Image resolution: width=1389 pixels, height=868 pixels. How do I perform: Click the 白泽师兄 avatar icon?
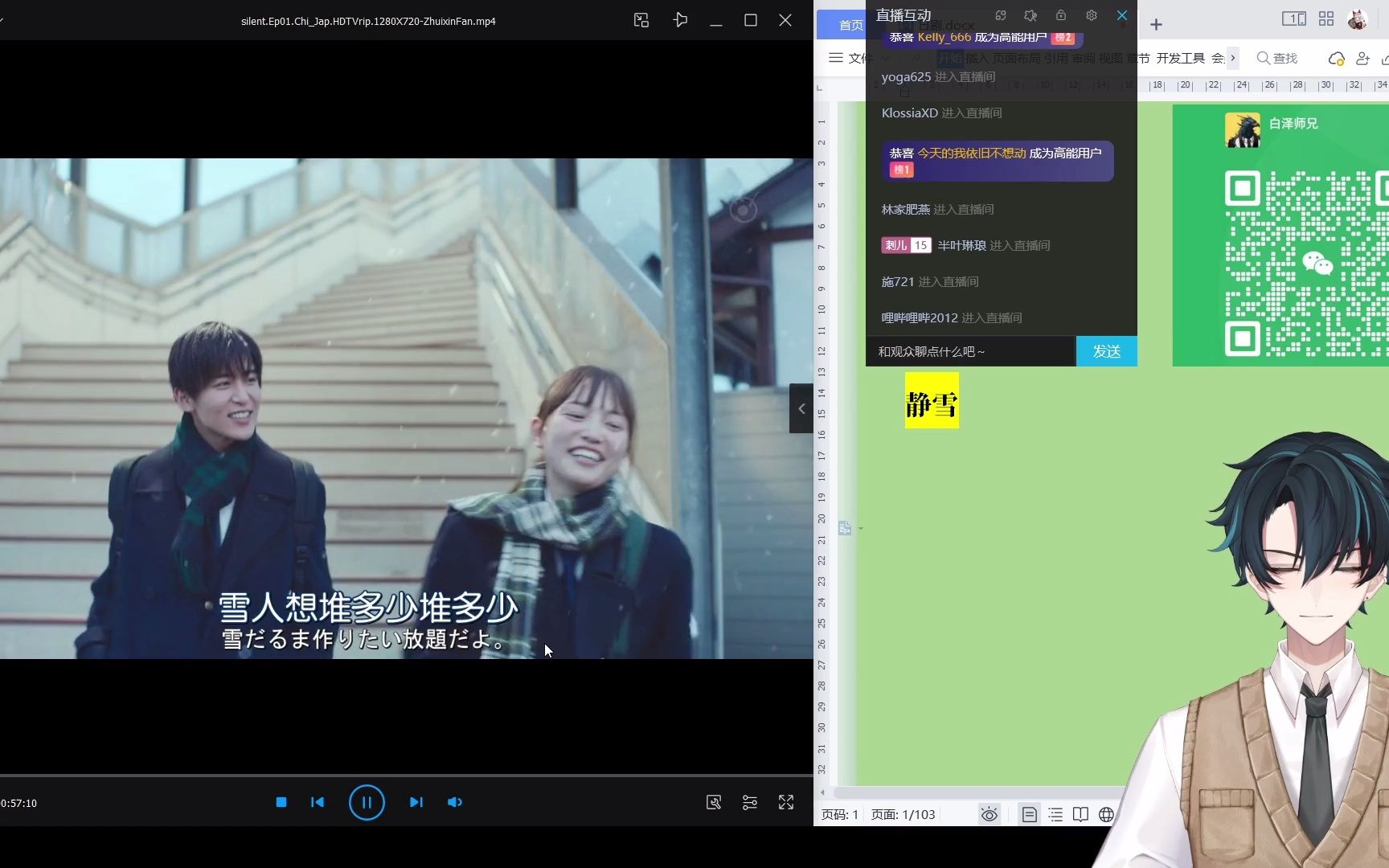[x=1242, y=129]
